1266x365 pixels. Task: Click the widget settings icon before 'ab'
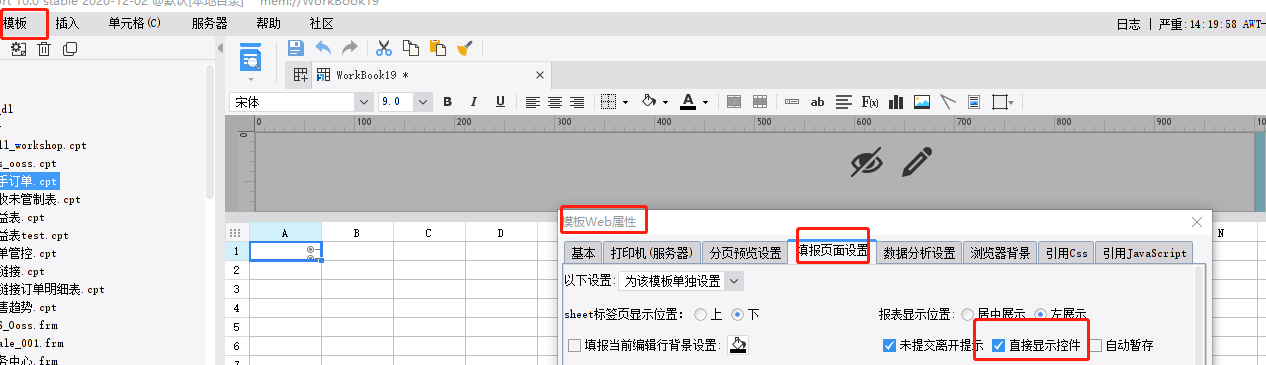[x=792, y=102]
